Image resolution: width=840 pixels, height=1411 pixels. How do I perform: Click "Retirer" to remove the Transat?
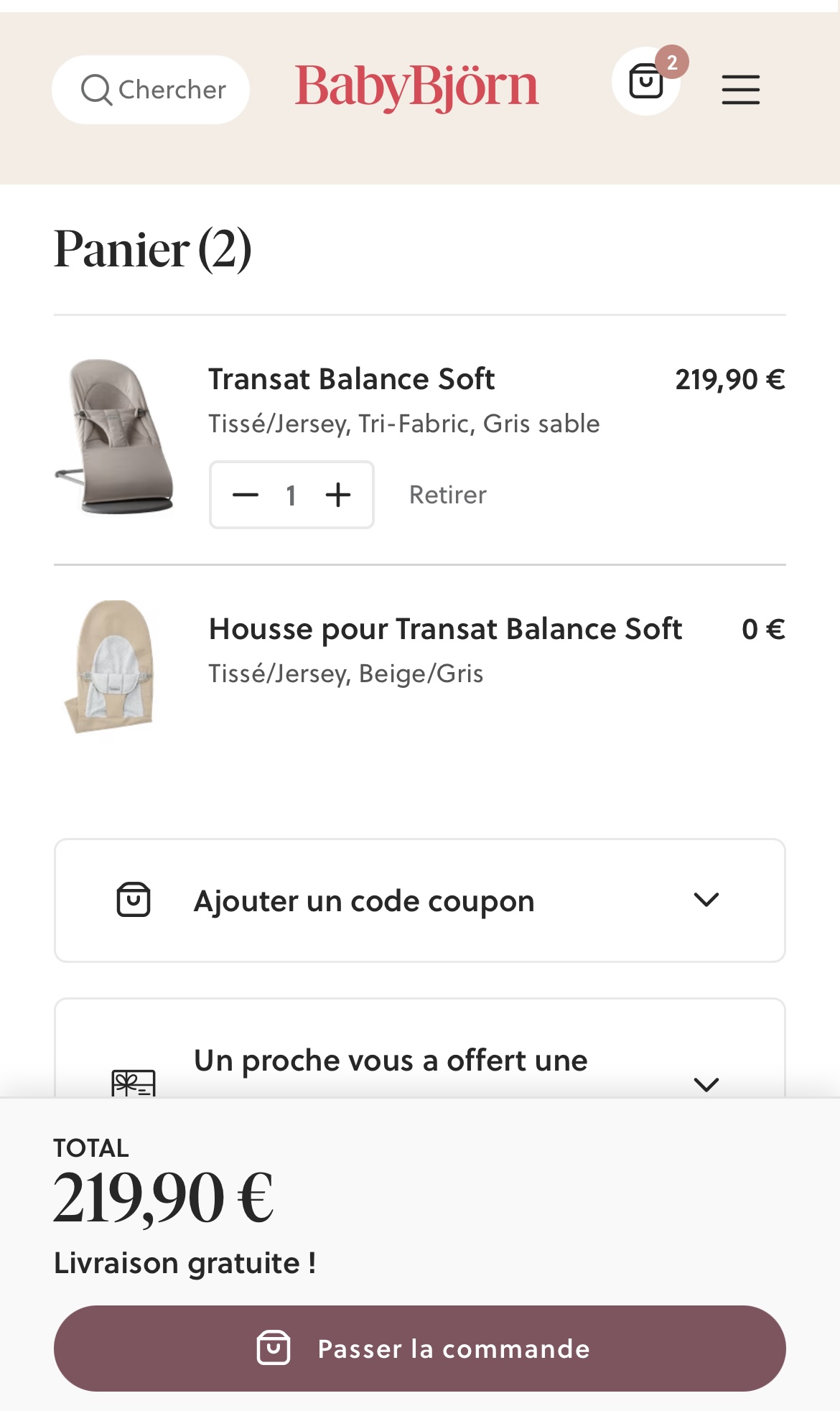click(447, 495)
